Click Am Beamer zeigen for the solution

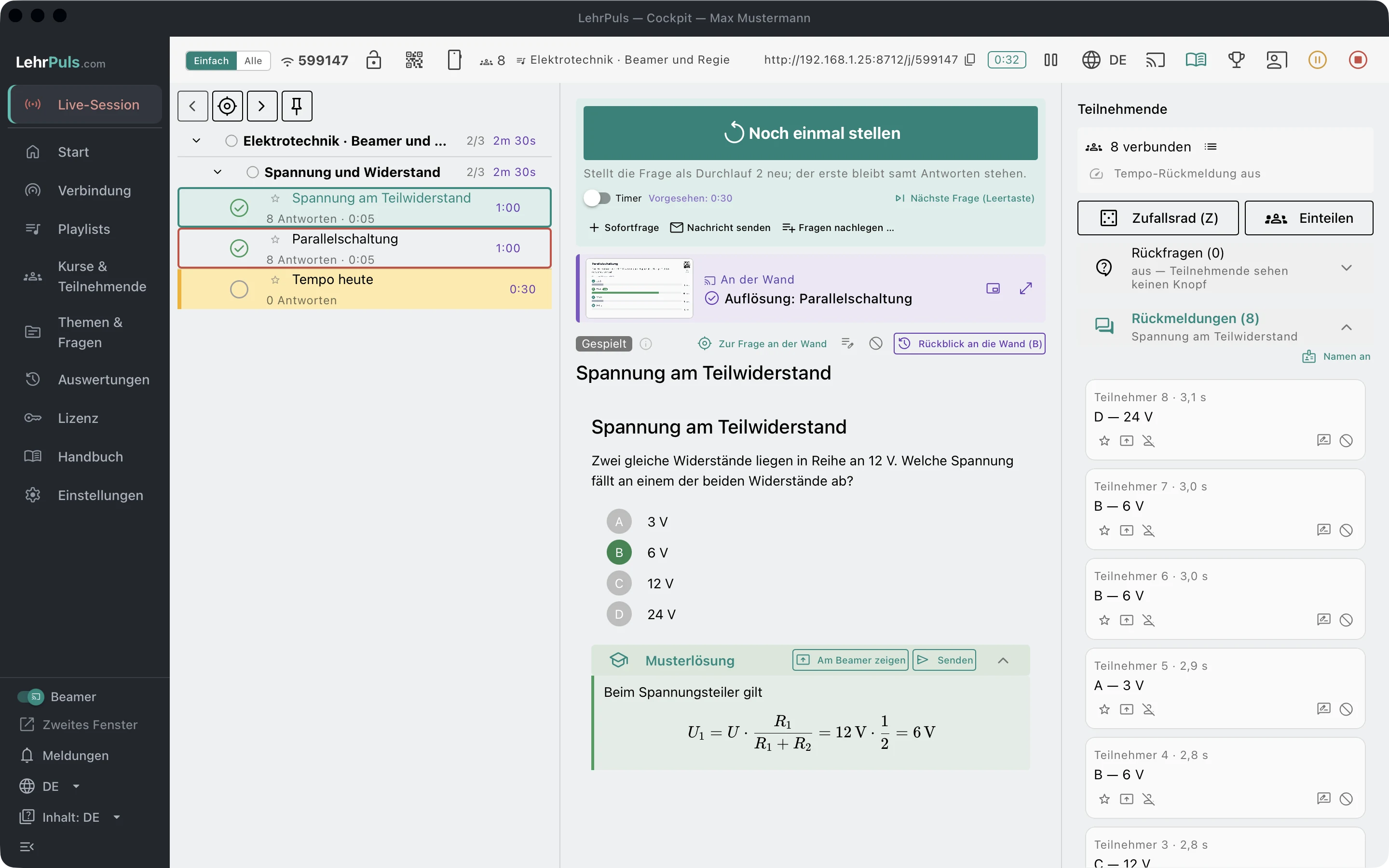click(851, 660)
